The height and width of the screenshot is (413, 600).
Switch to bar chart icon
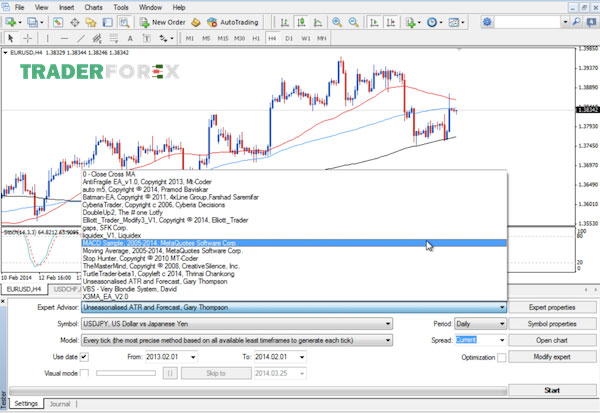[284, 23]
